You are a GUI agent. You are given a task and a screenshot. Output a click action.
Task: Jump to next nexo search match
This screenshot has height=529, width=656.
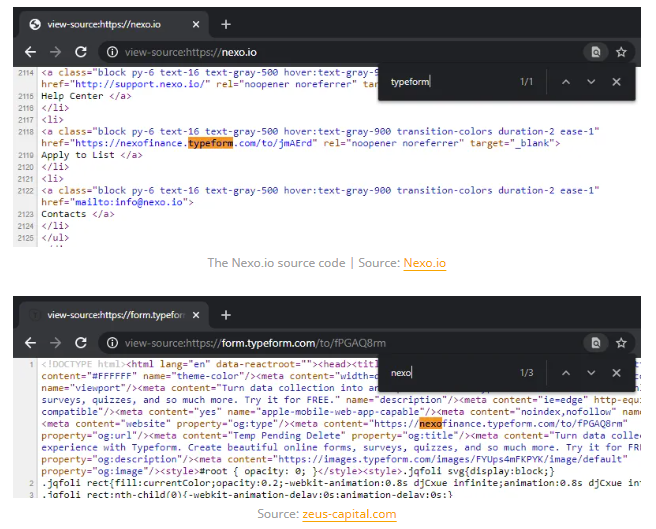[591, 372]
